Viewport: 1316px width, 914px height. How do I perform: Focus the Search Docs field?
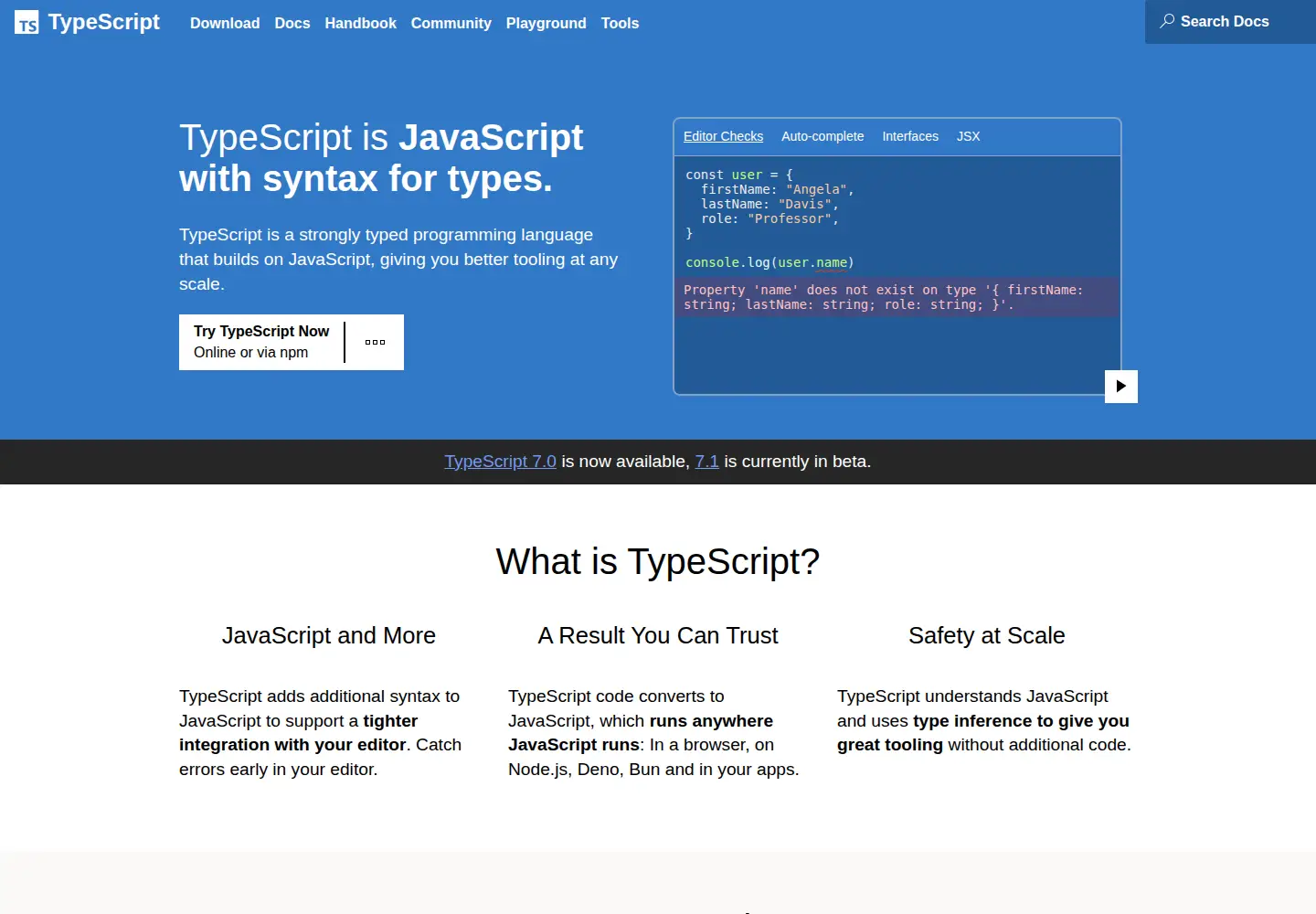coord(1230,21)
